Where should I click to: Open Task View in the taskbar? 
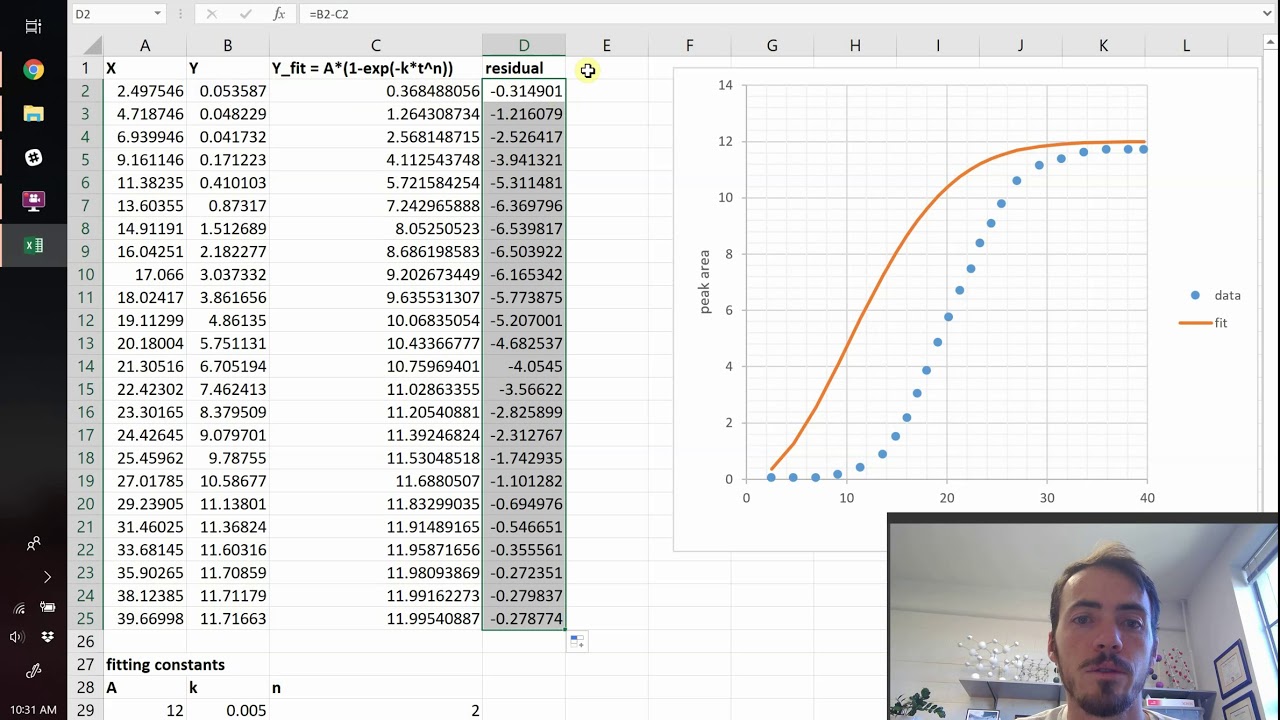(x=33, y=26)
